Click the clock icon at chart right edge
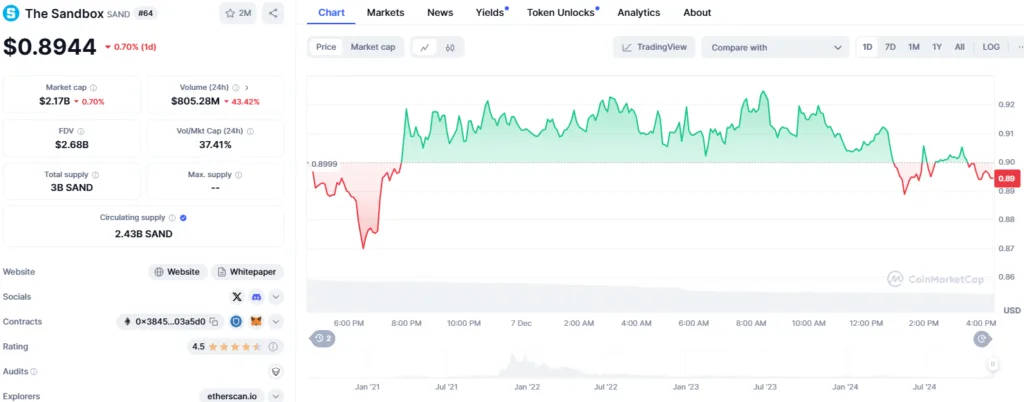The height and width of the screenshot is (402, 1024). point(982,338)
